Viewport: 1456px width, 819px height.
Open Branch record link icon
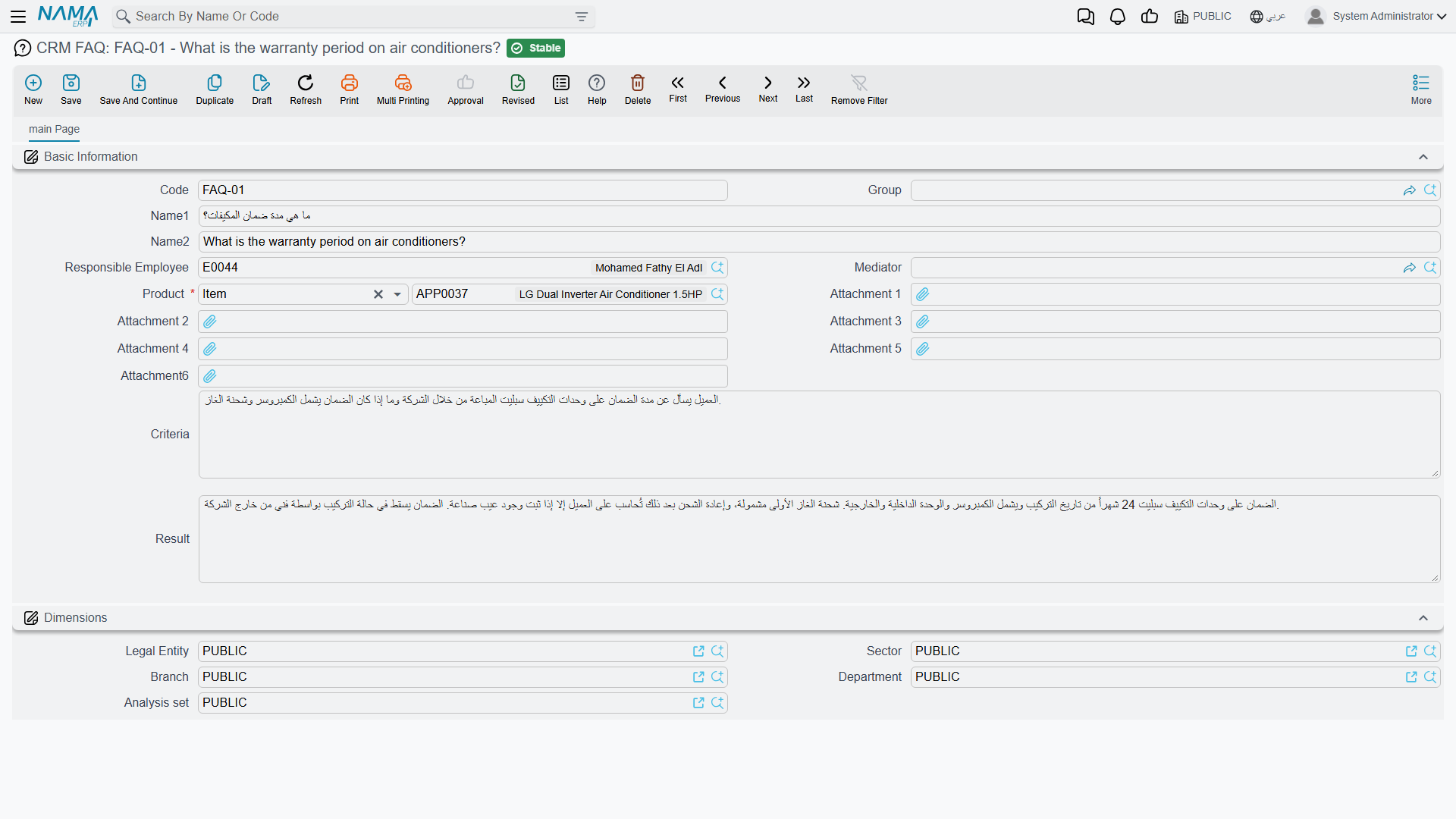click(x=698, y=677)
